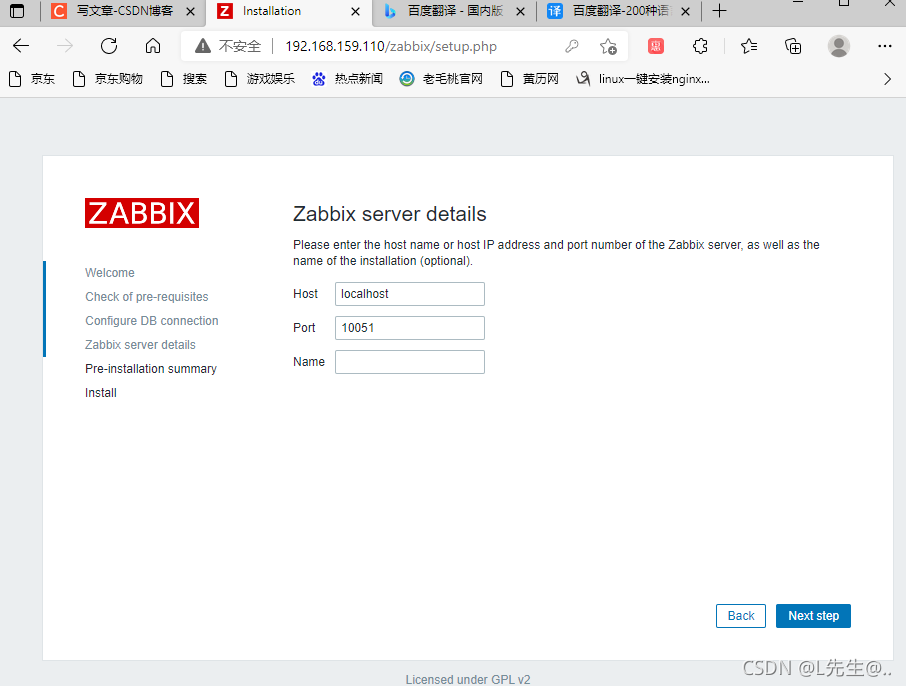Image resolution: width=906 pixels, height=686 pixels.
Task: Add page to favorites star icon
Action: (x=608, y=46)
